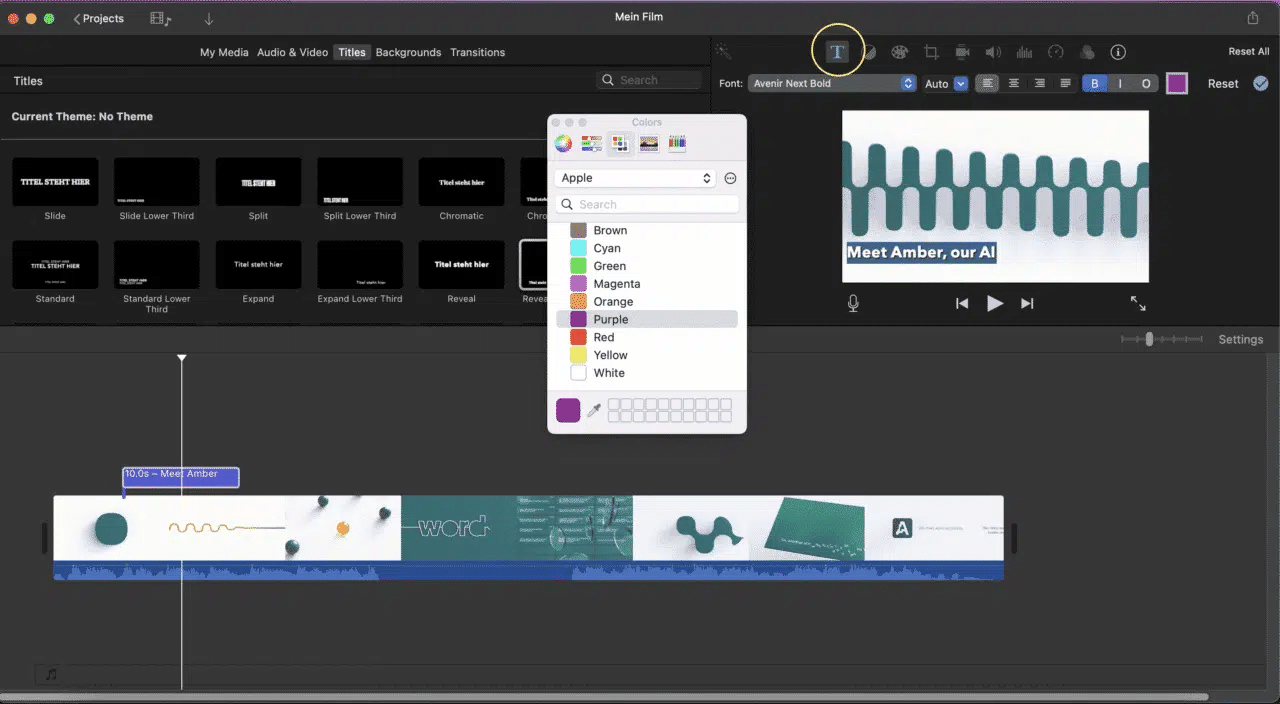Screen dimensions: 1280x704
Task: Click the fullscreen expand arrows icon
Action: click(x=1138, y=303)
